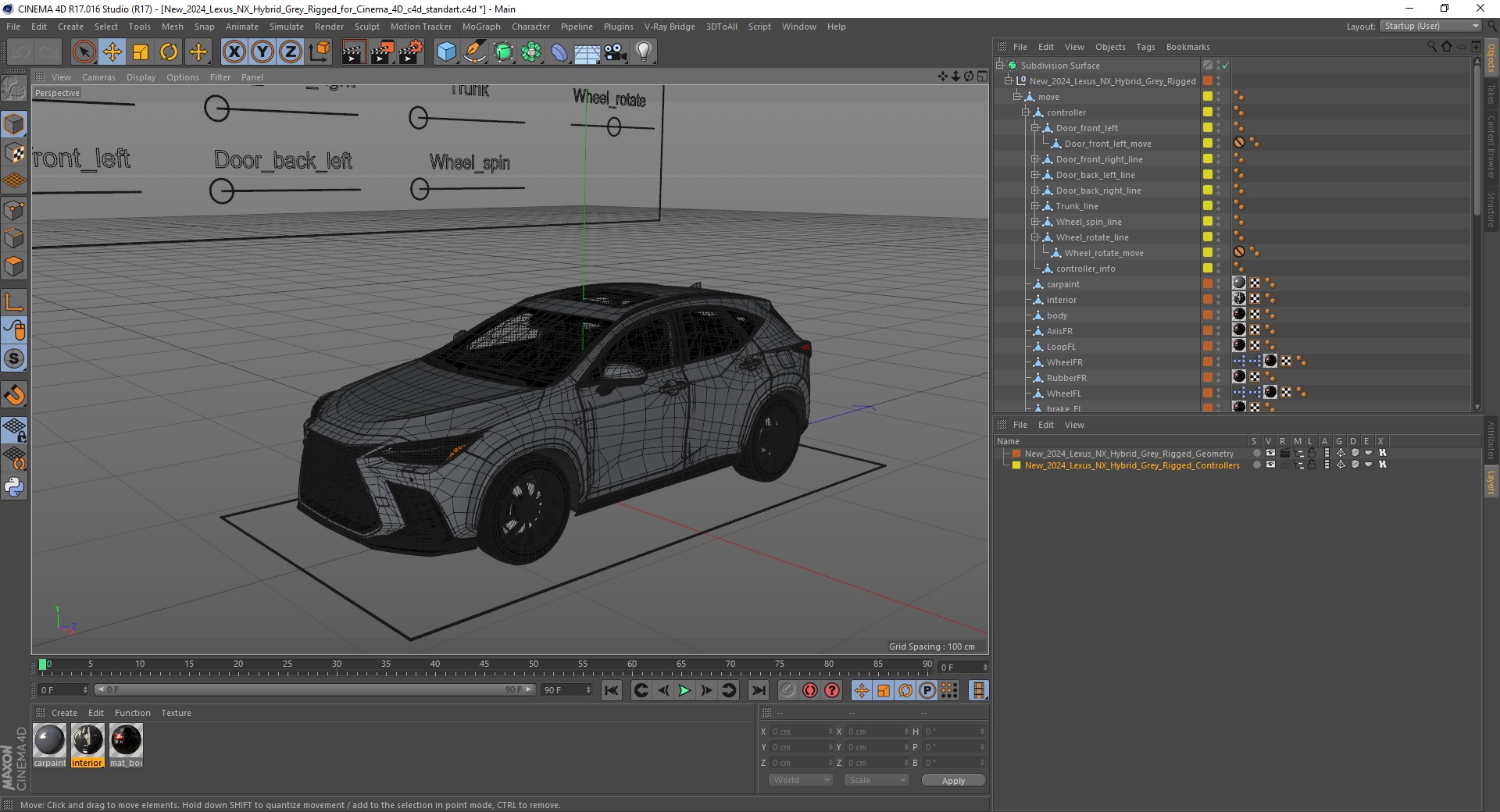Select Points mode in left sidebar

pos(14,210)
